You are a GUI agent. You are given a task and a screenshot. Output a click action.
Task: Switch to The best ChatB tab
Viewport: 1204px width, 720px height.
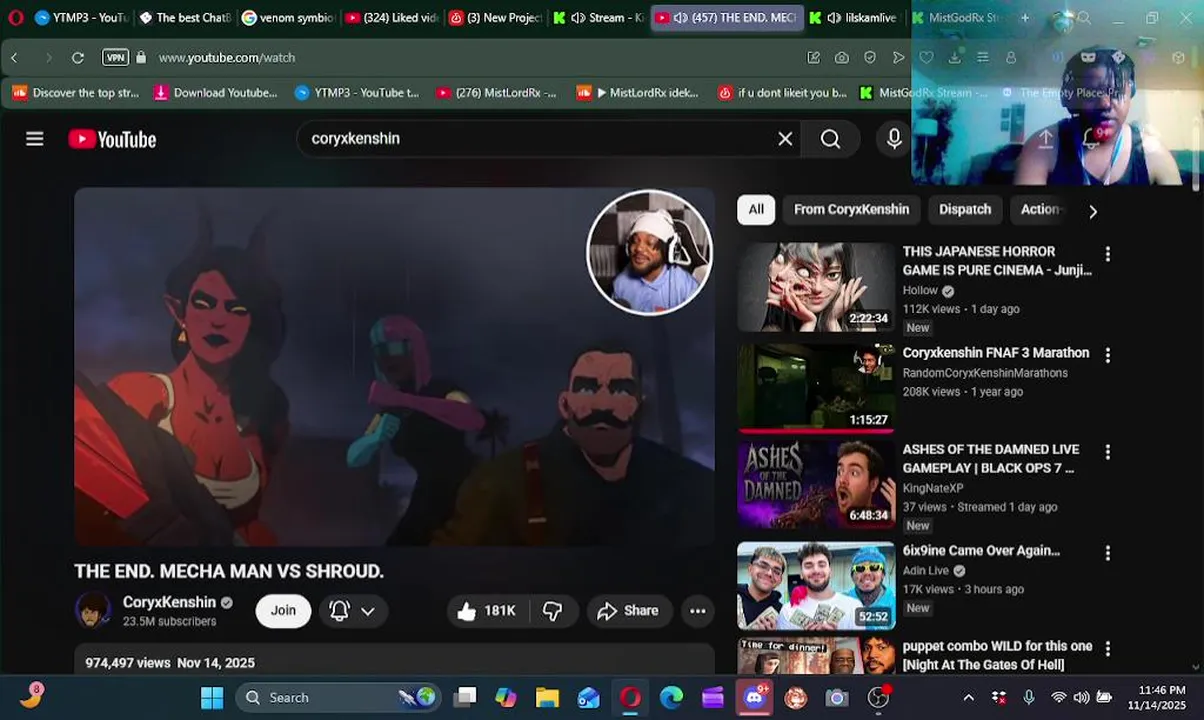pos(184,18)
